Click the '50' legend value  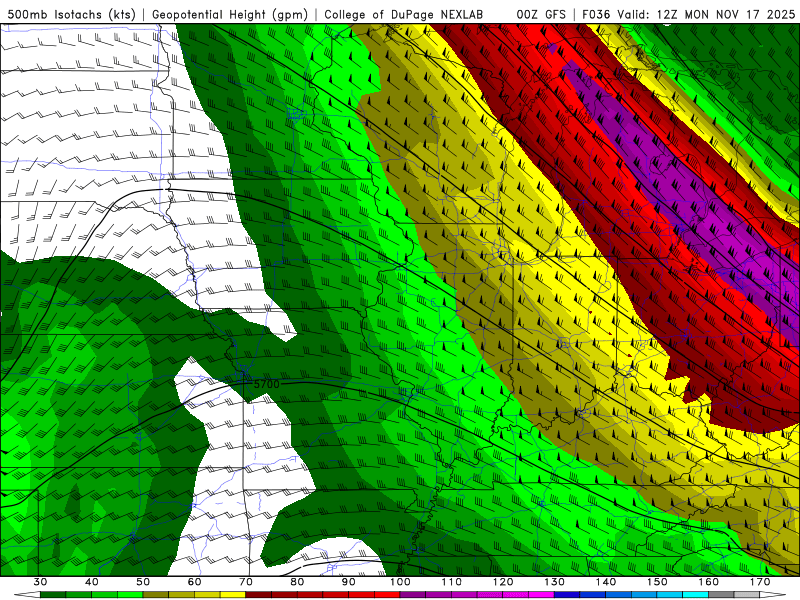point(143,582)
